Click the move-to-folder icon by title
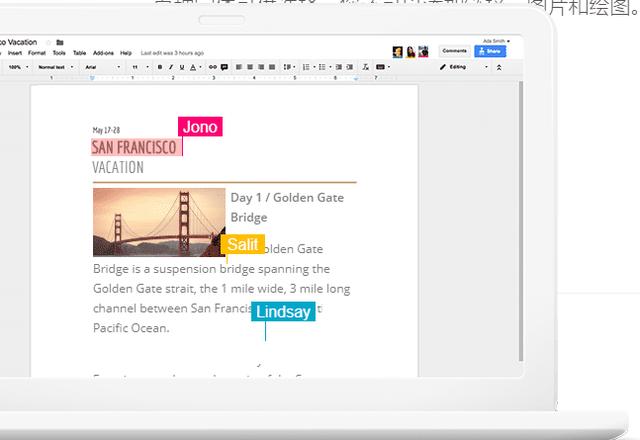640x440 pixels. tap(60, 42)
